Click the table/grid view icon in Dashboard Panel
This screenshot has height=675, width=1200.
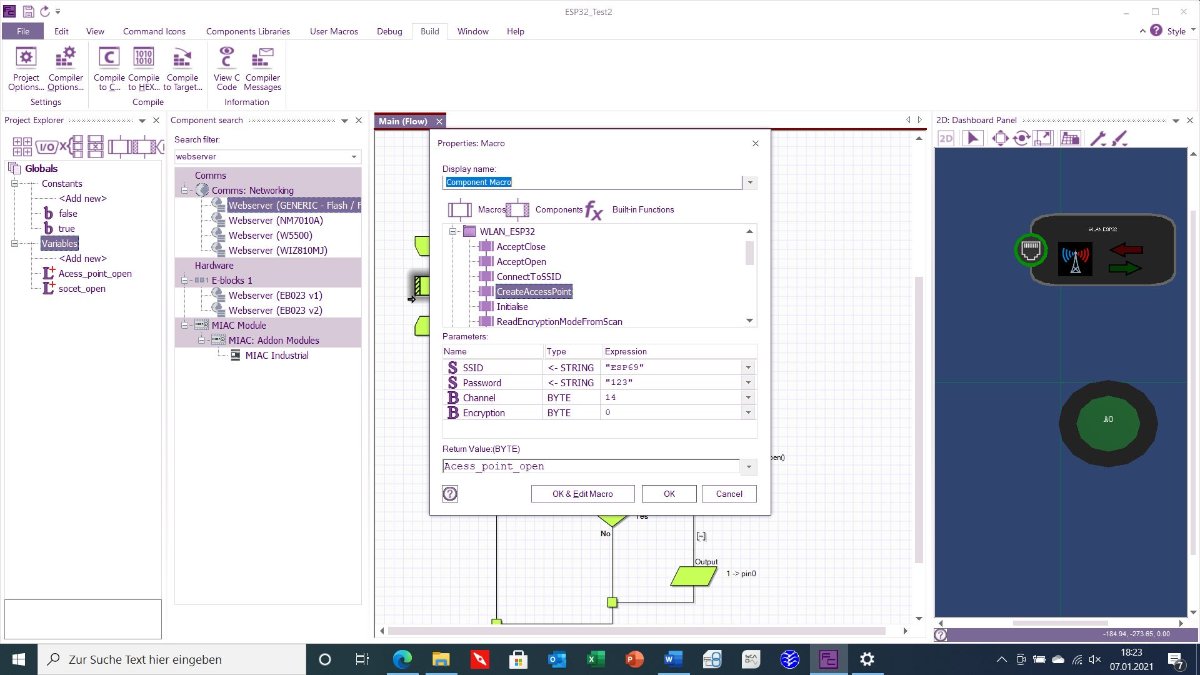[1069, 138]
